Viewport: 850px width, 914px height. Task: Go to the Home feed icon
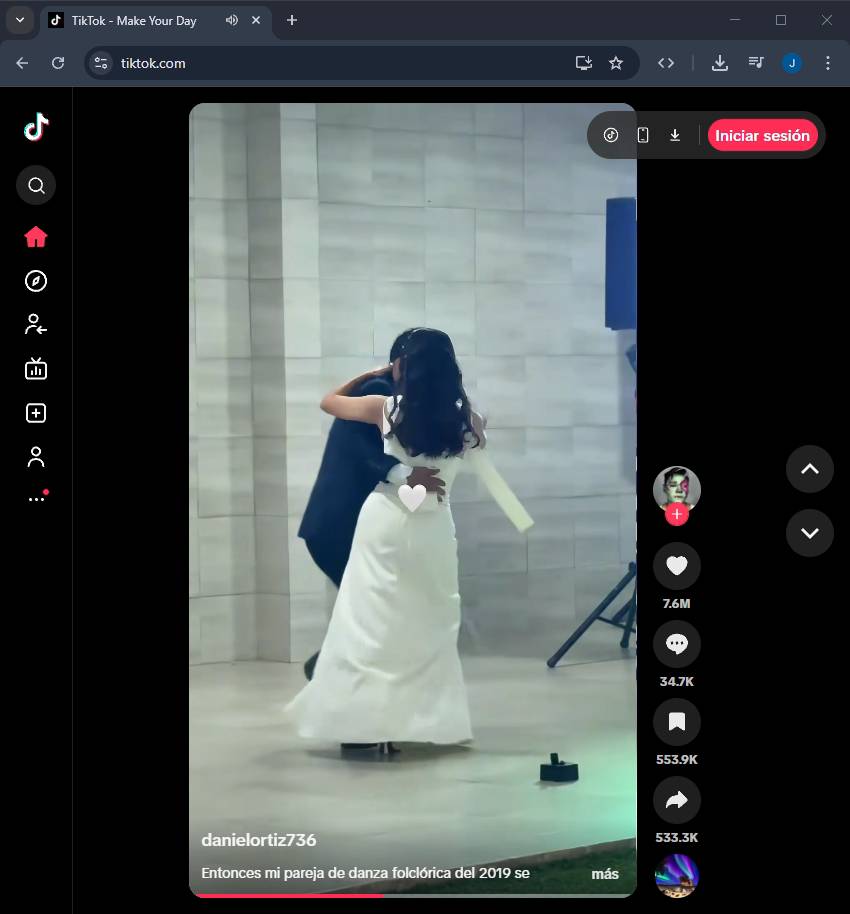36,237
